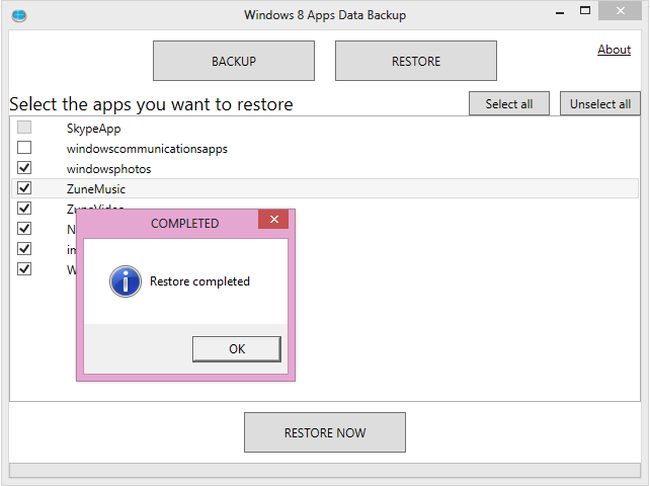650x486 pixels.
Task: Check the windowscommunicationsapps checkbox
Action: tap(24, 148)
